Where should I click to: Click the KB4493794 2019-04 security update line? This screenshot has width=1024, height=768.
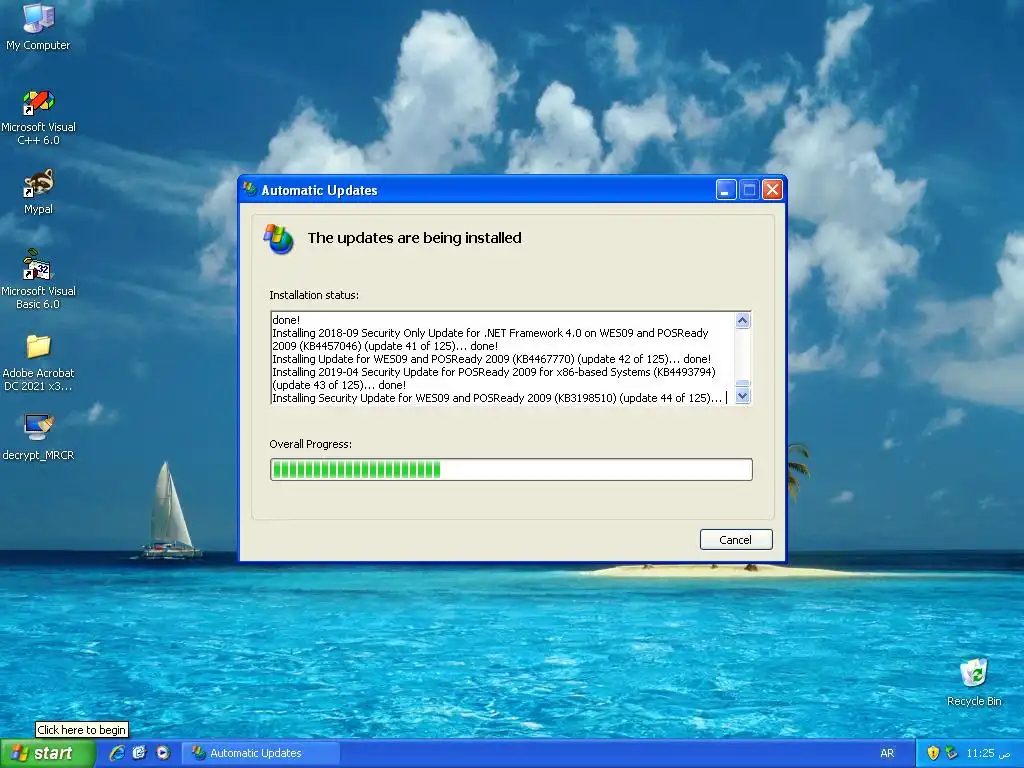494,378
